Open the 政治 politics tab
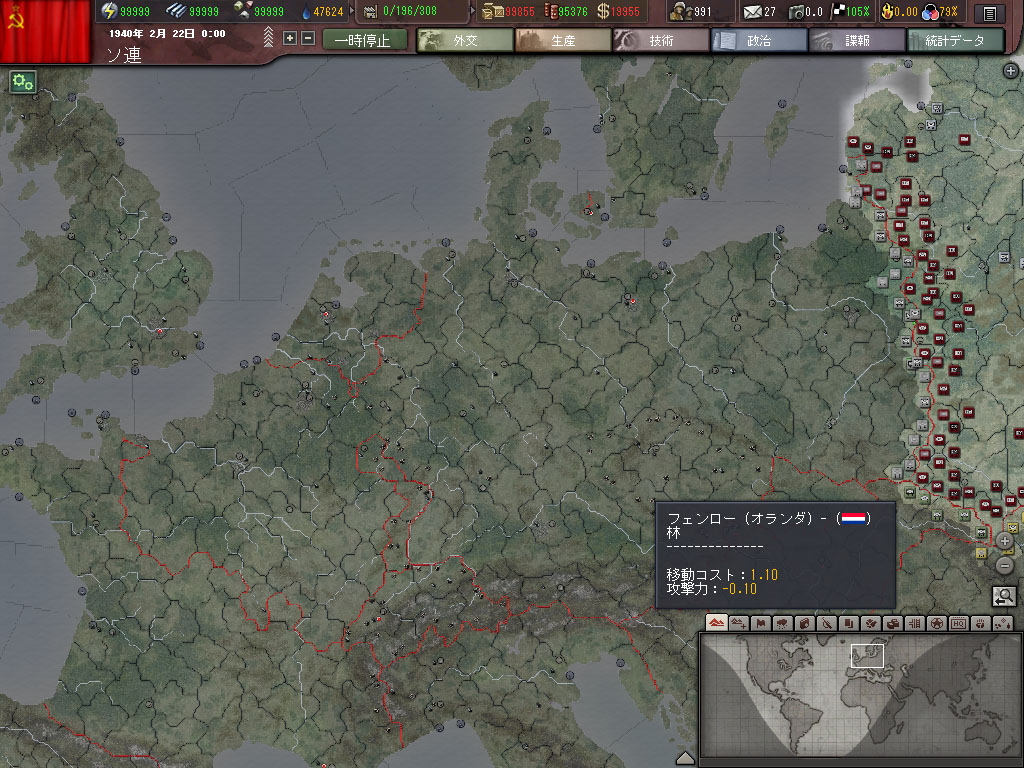This screenshot has height=768, width=1024. [759, 40]
